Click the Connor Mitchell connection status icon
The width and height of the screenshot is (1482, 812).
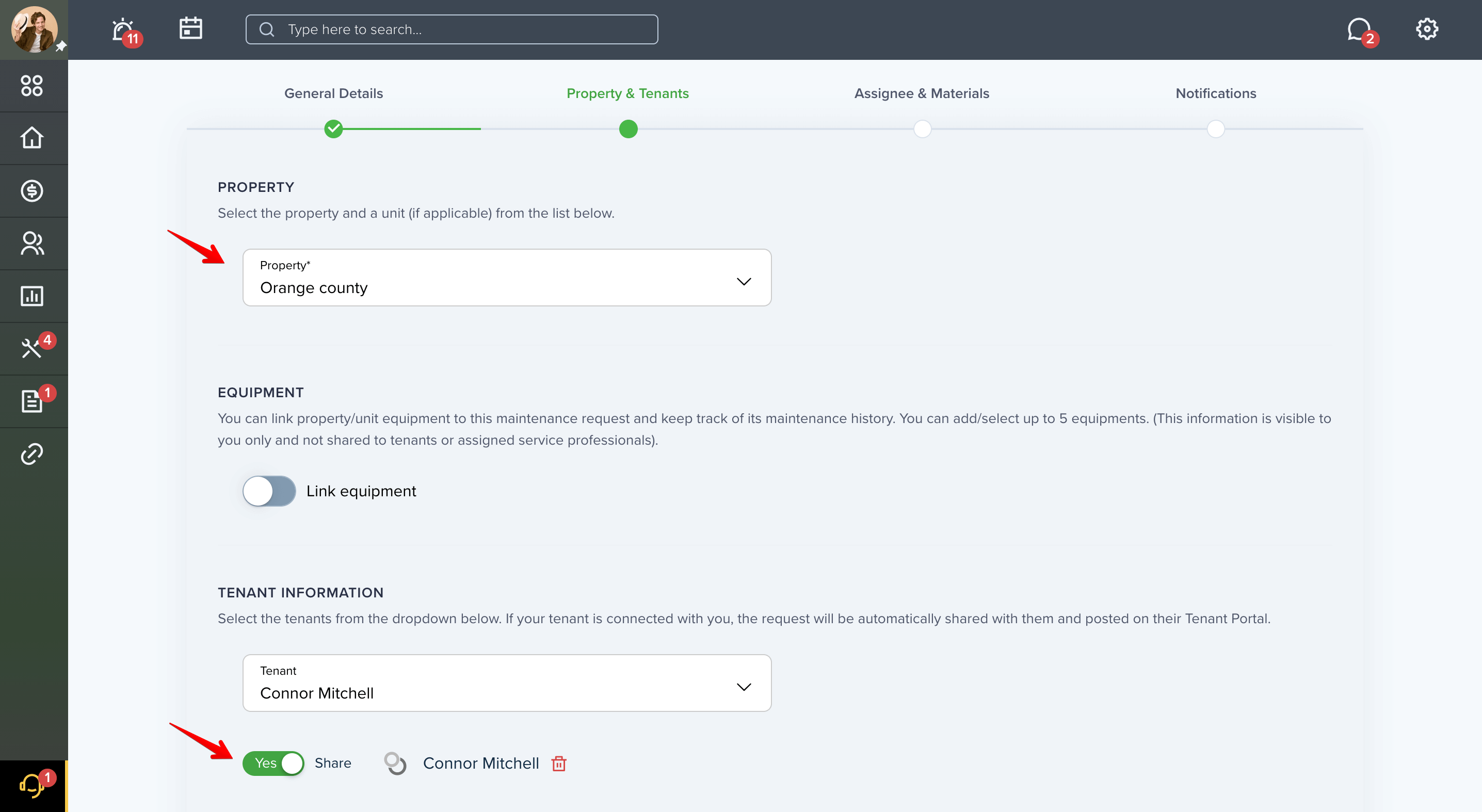click(x=395, y=763)
